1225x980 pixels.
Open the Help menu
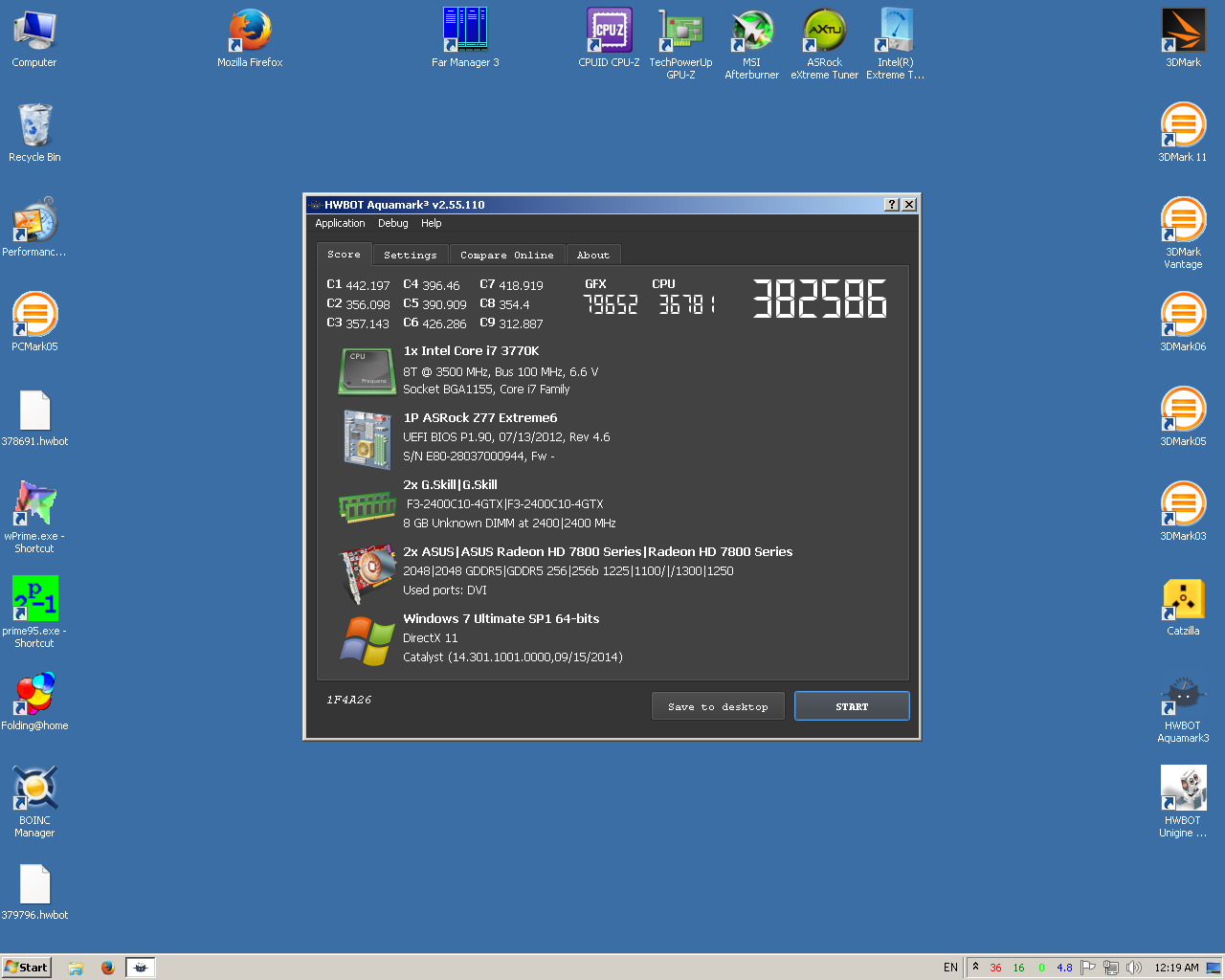(432, 223)
